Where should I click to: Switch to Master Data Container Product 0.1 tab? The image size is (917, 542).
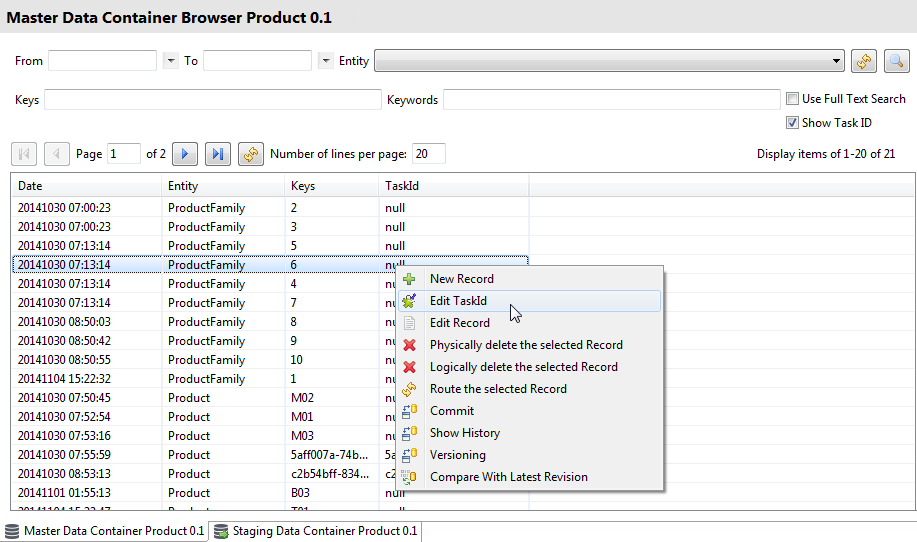coord(113,531)
